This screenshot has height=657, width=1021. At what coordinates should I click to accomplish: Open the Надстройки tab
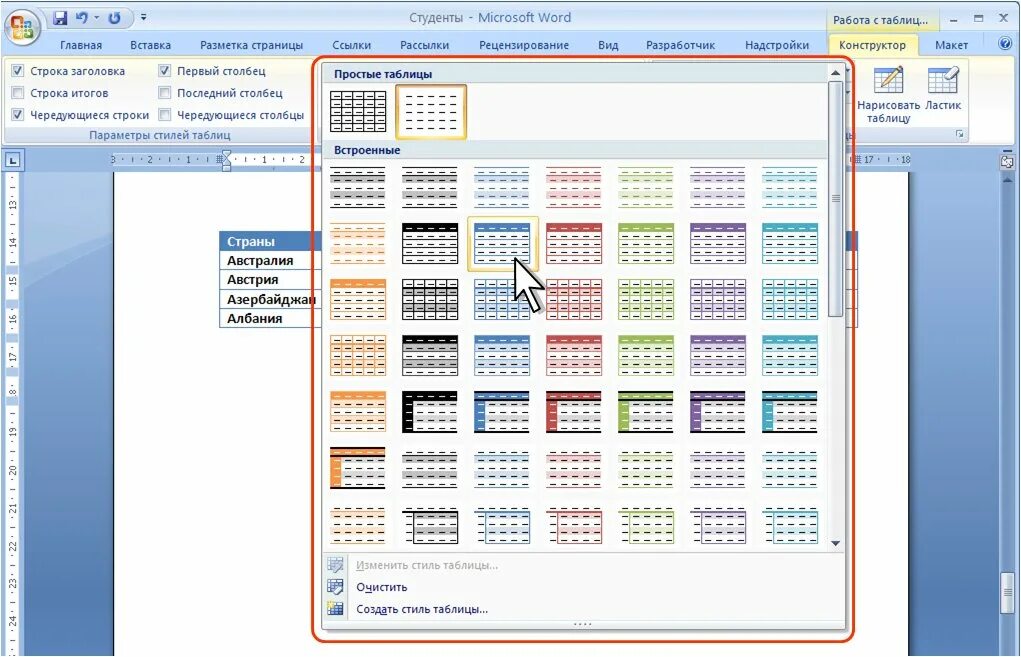coord(777,45)
